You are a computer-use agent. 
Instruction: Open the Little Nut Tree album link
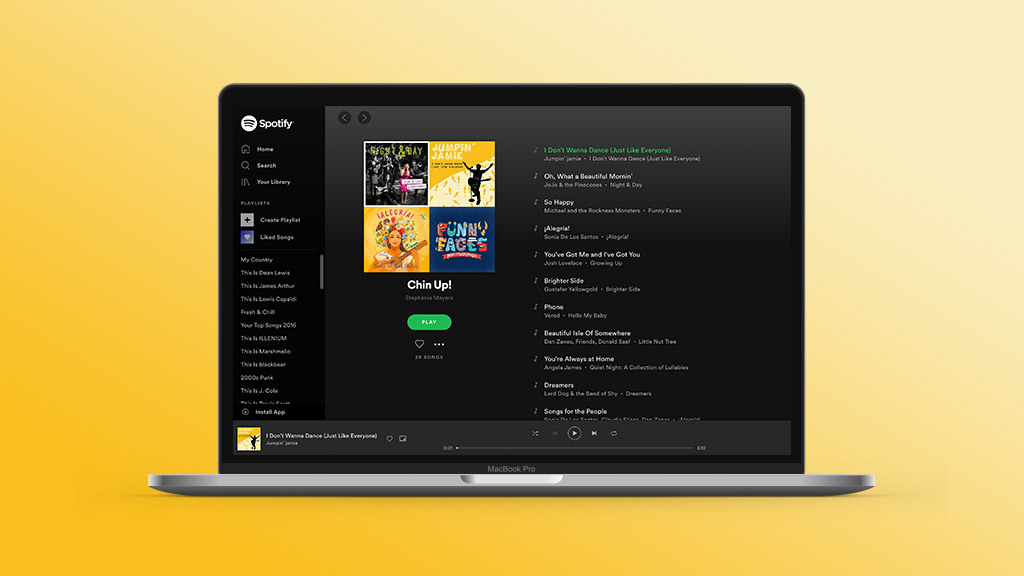click(x=658, y=342)
